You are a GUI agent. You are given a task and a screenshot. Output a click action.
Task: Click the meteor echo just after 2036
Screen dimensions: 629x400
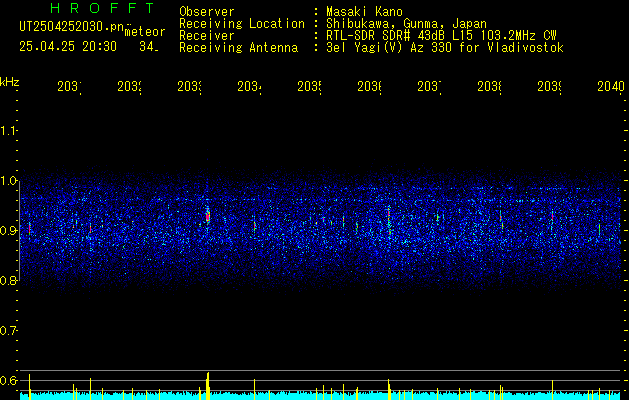click(x=389, y=221)
